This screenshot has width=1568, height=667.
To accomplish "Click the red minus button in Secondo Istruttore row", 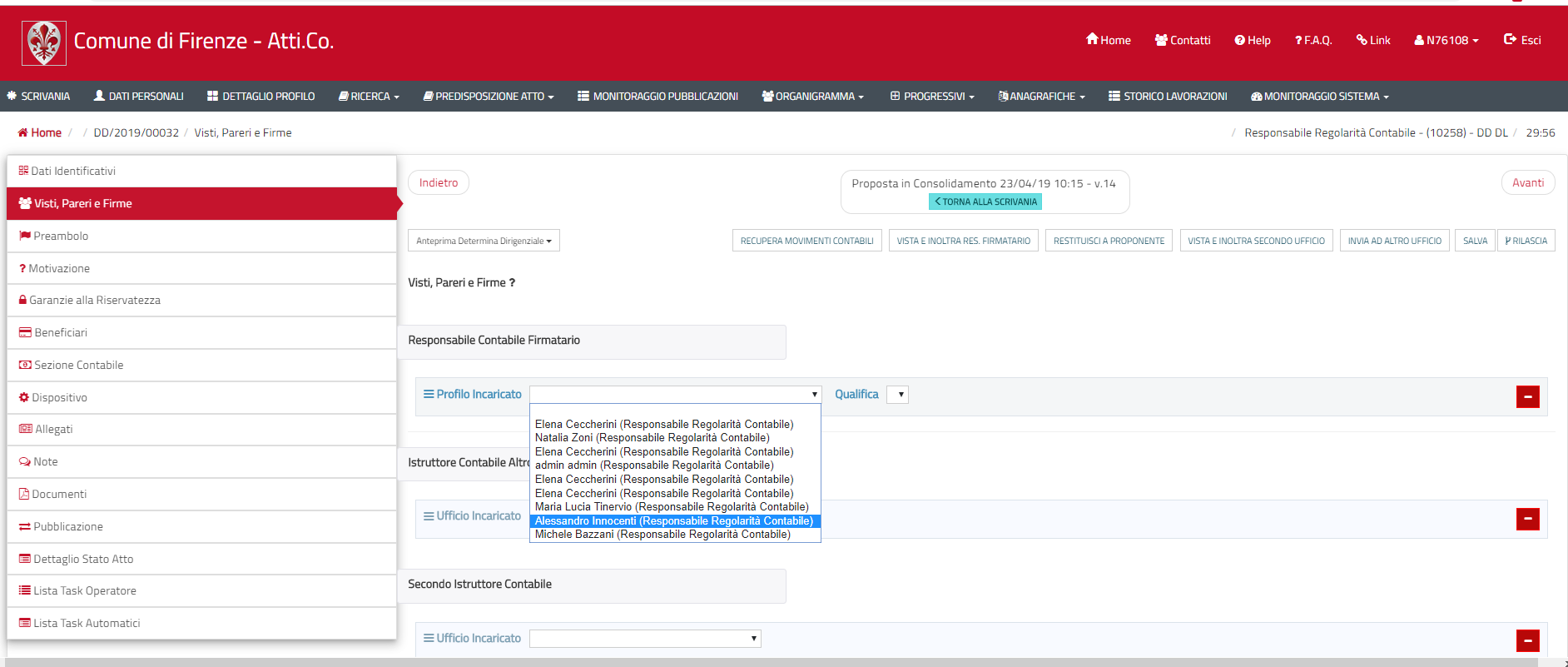I will click(1527, 641).
